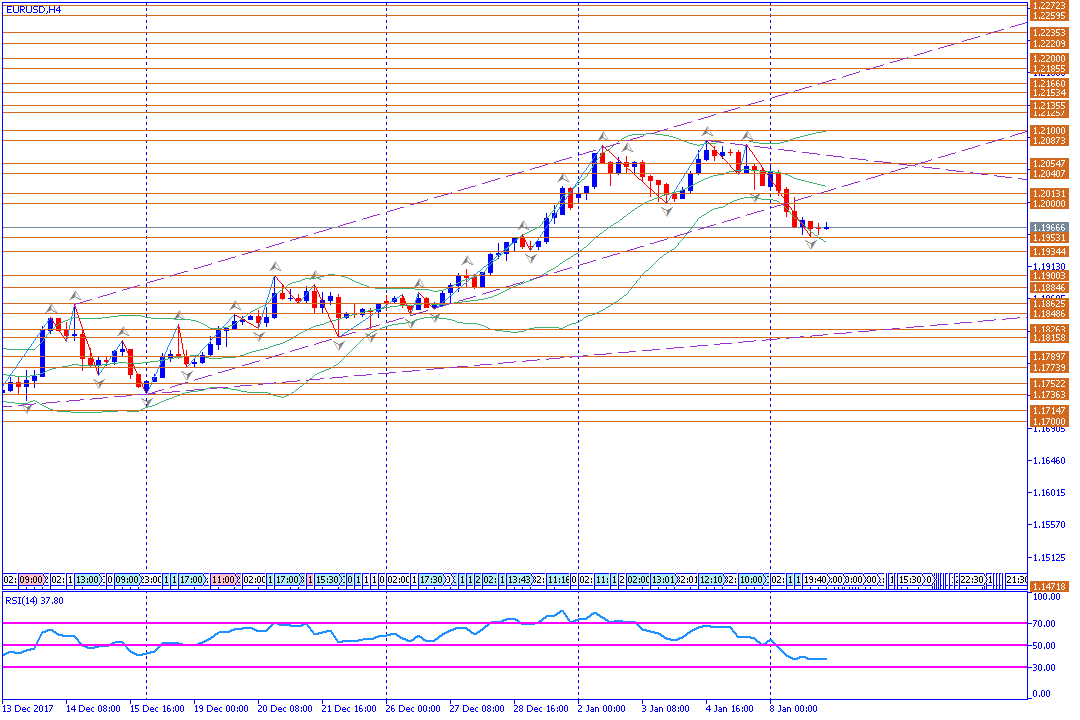
Task: Click the pink 11:00 event marker
Action: click(x=224, y=579)
